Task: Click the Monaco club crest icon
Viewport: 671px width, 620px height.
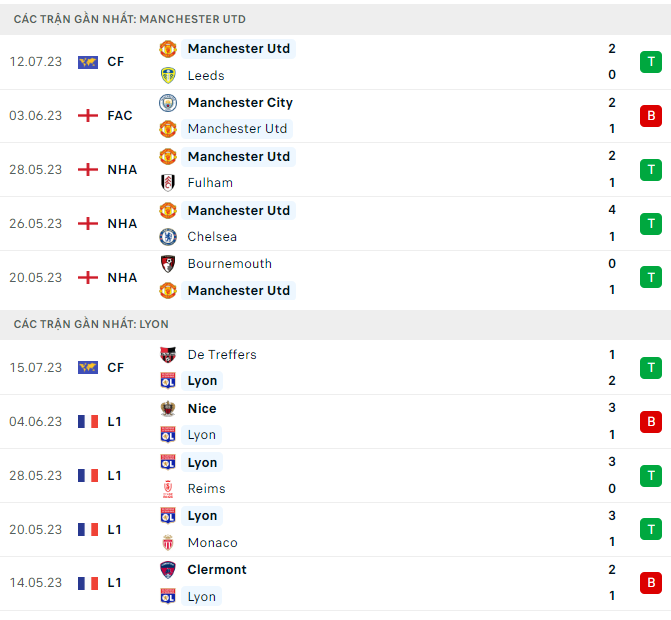Action: (168, 543)
